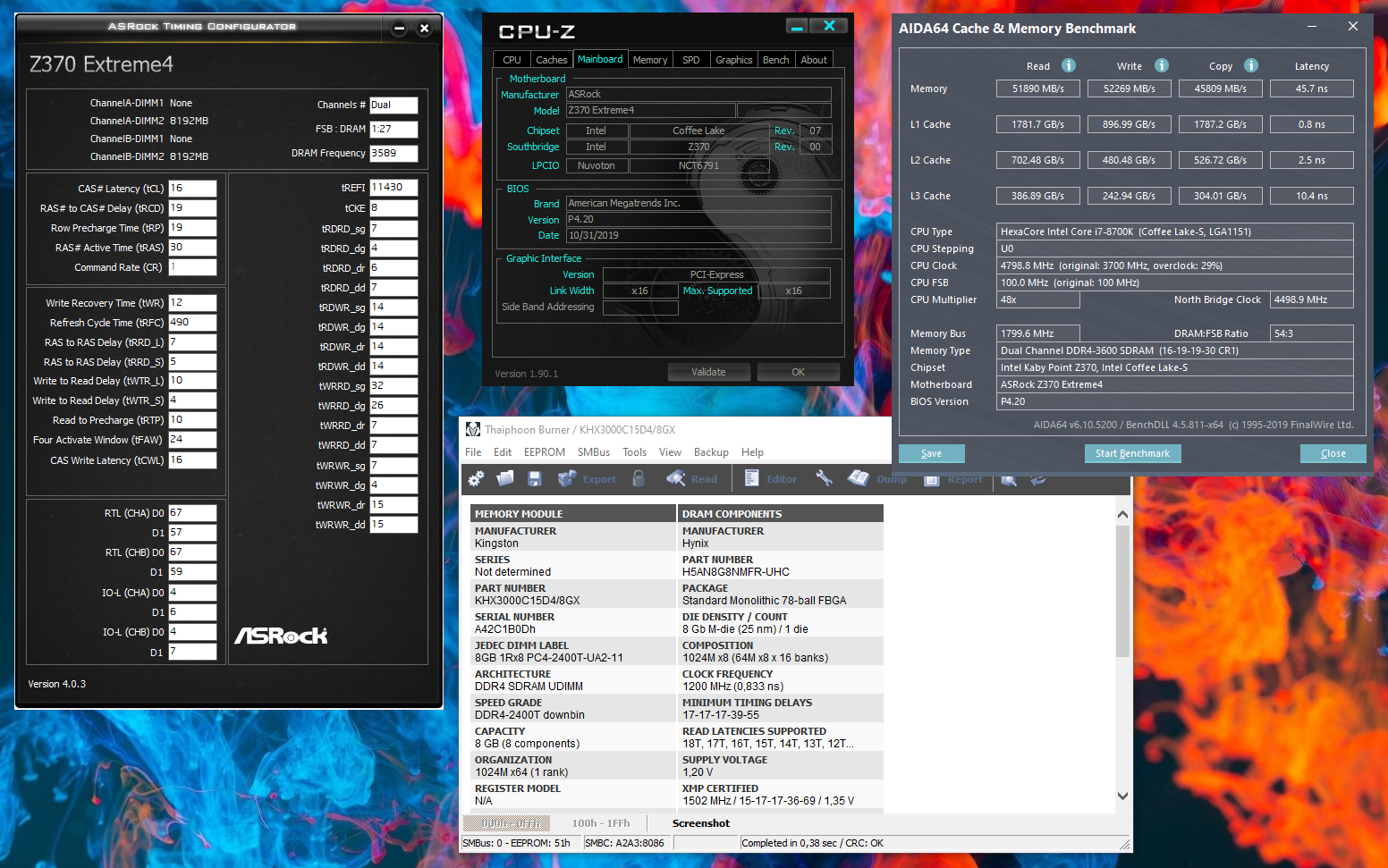Click the Validate button in CPU-Z
The image size is (1388, 868).
[708, 372]
